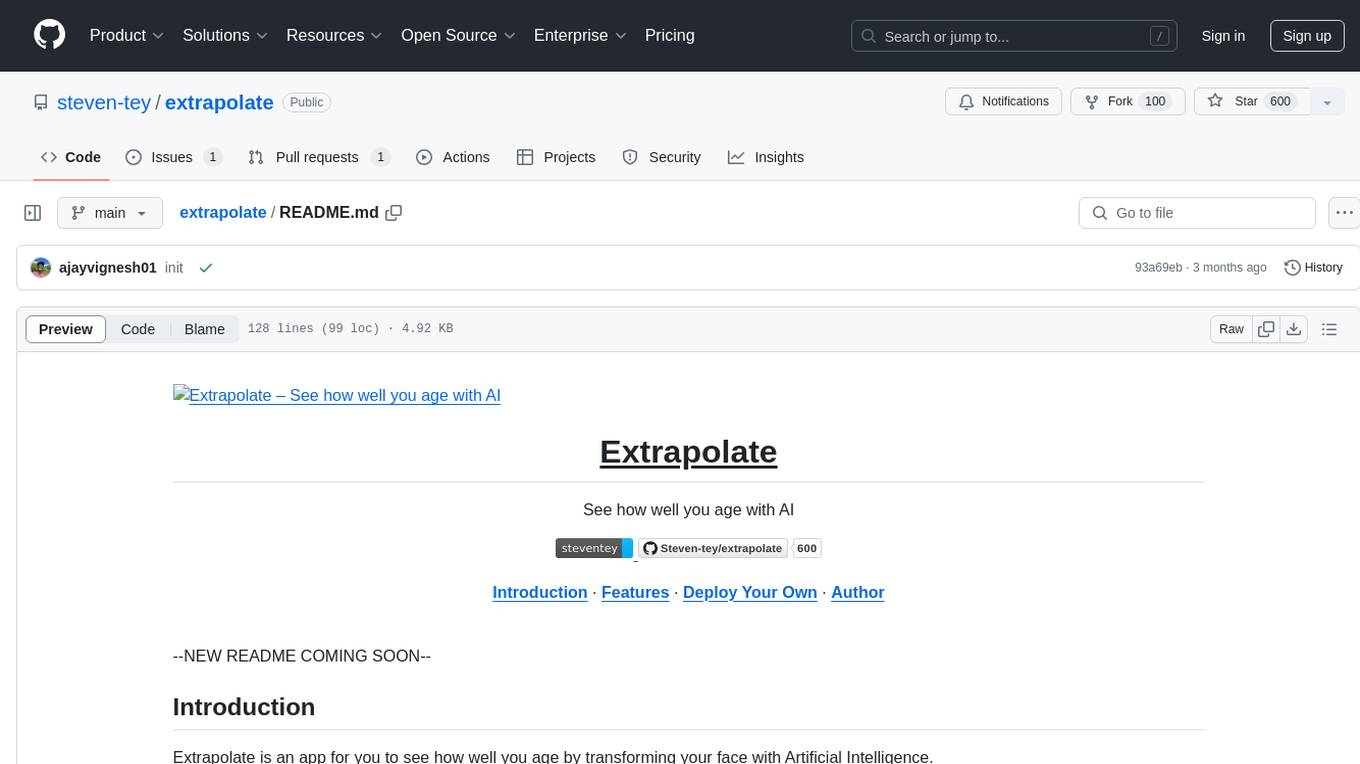The height and width of the screenshot is (764, 1360).
Task: Click the Notifications bell button
Action: tap(1003, 102)
